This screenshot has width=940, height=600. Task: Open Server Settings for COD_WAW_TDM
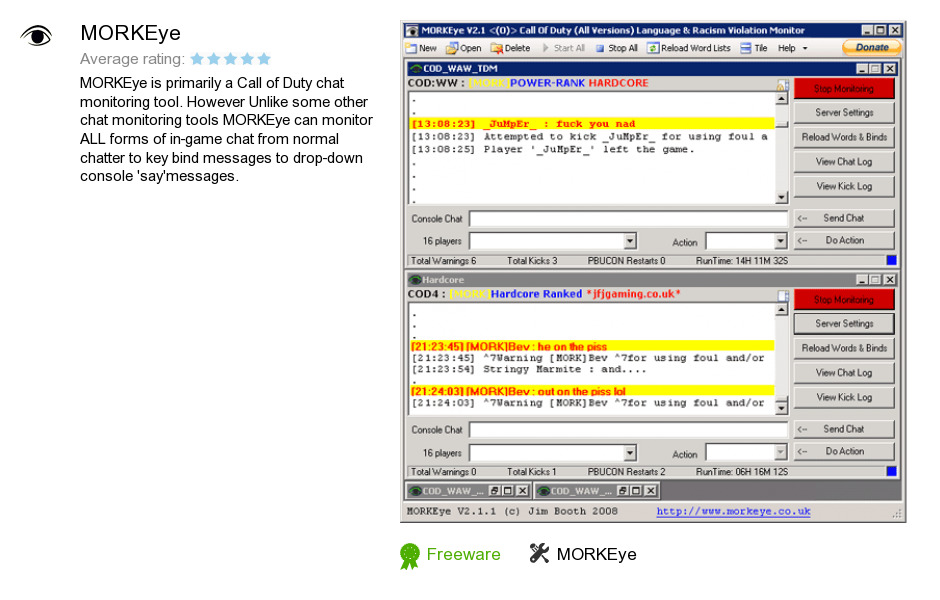click(x=843, y=113)
